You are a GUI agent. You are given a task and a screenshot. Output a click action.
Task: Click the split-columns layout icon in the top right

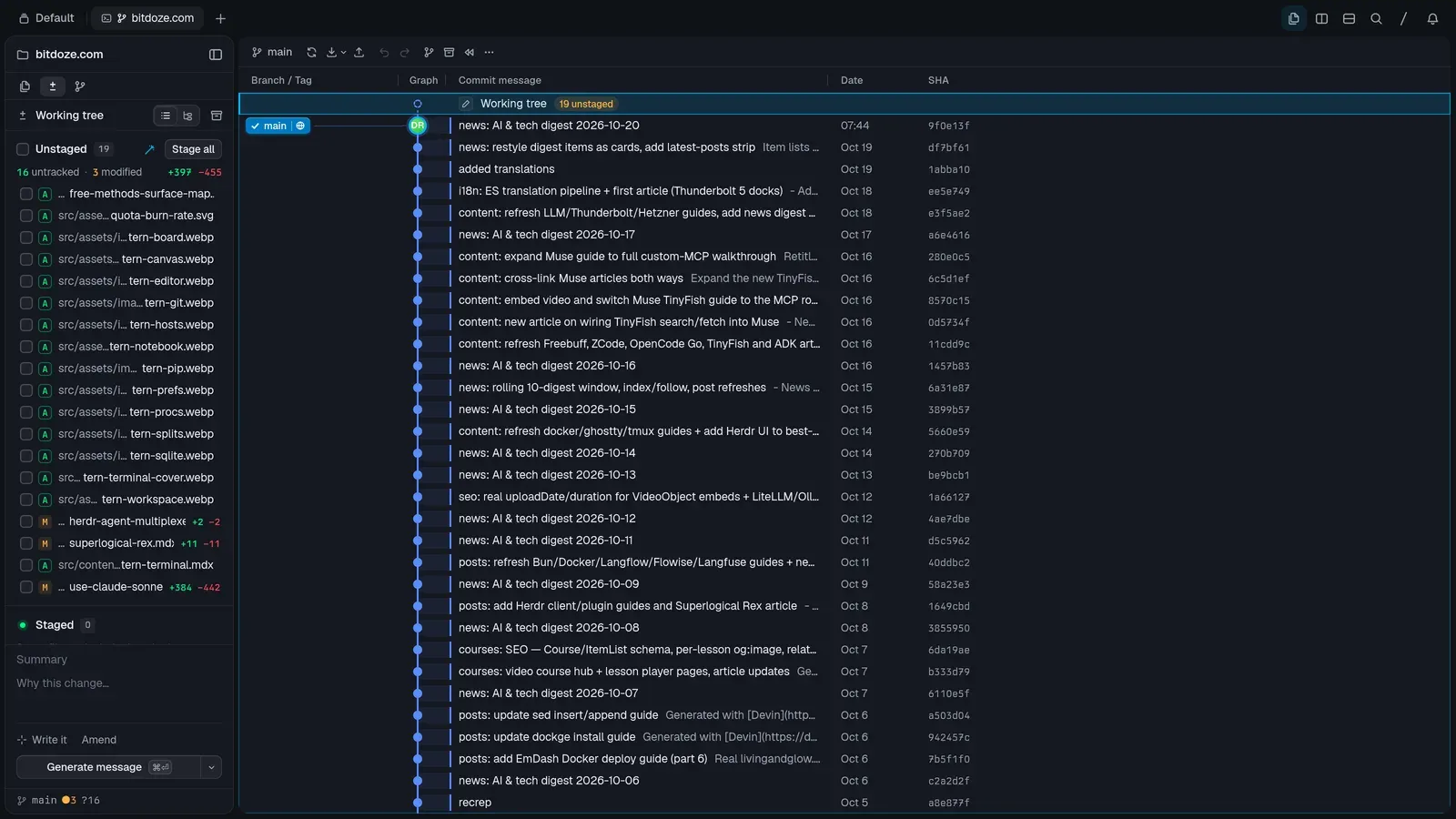click(1321, 18)
